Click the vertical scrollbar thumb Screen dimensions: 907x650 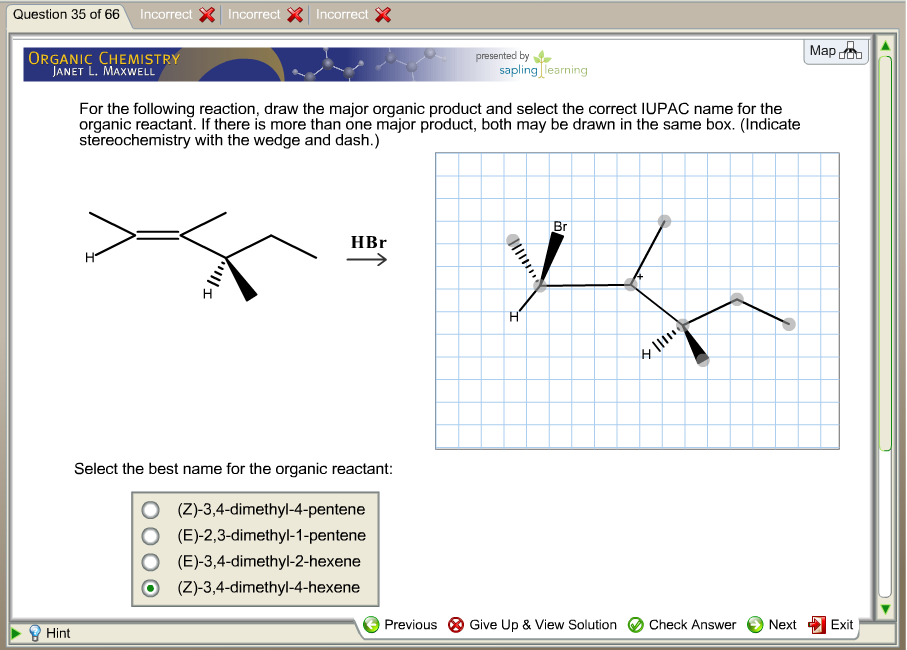tap(885, 252)
